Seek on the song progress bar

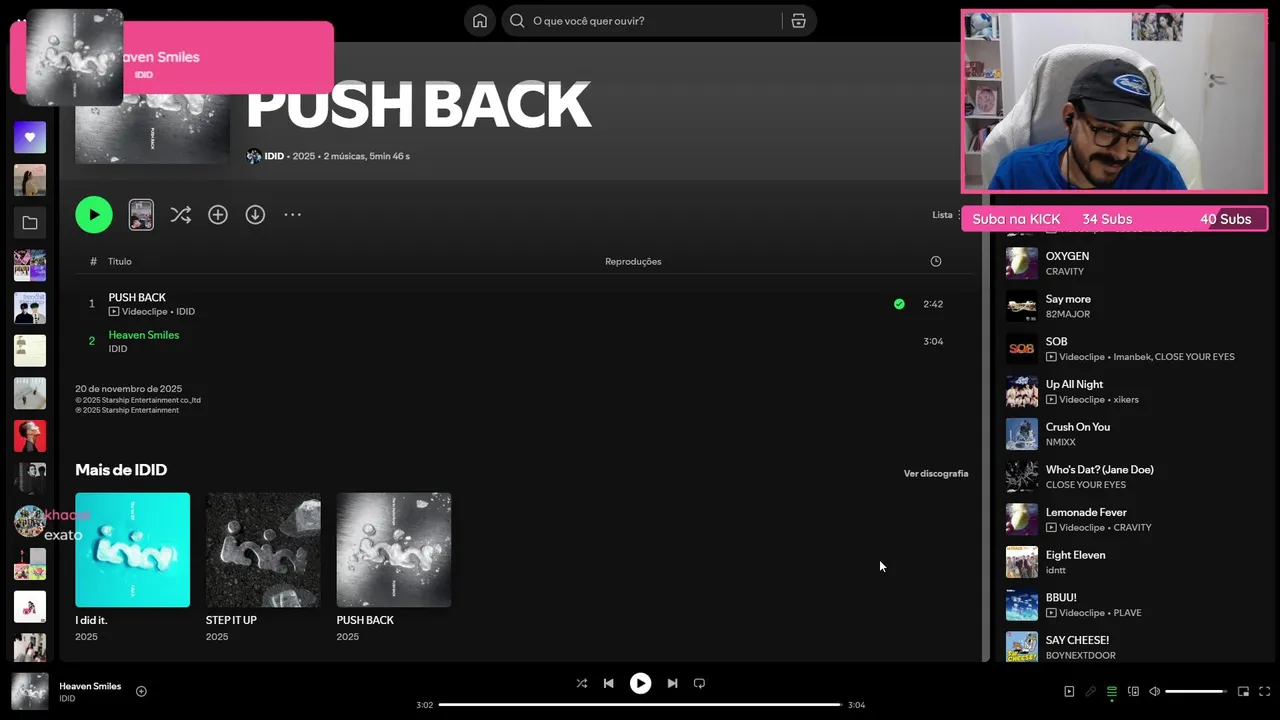640,705
